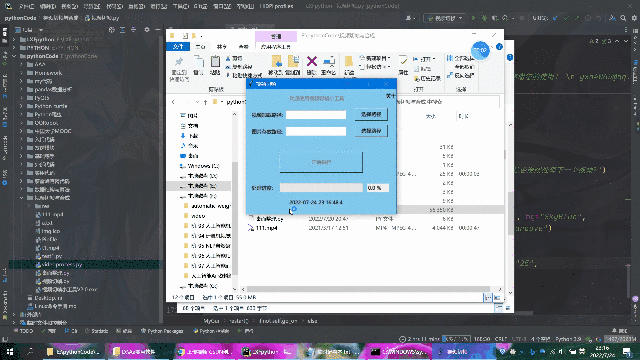This screenshot has height=360, width=640.
Task: Click the image save path input field
Action: click(316, 131)
